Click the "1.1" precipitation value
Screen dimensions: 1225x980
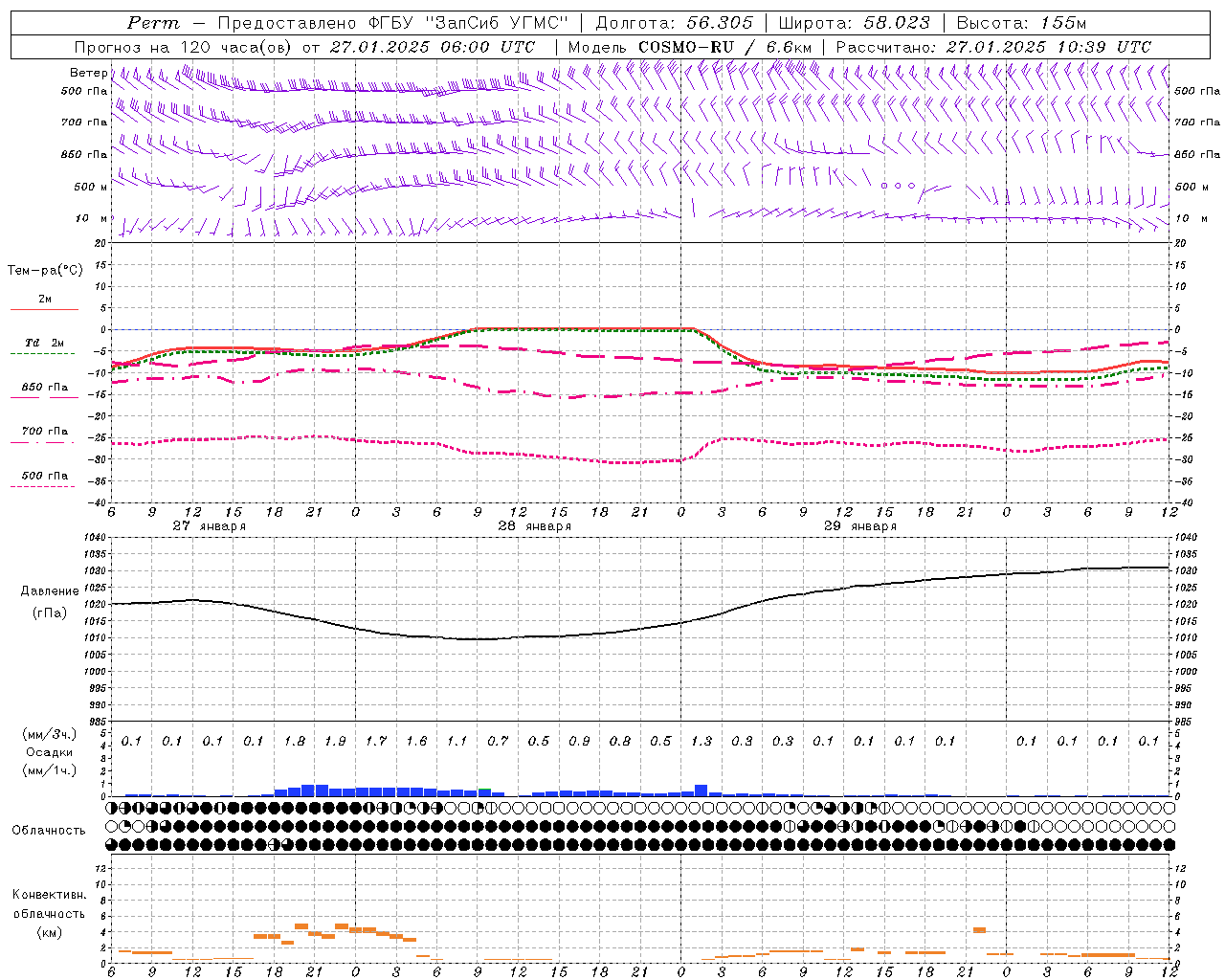[457, 741]
